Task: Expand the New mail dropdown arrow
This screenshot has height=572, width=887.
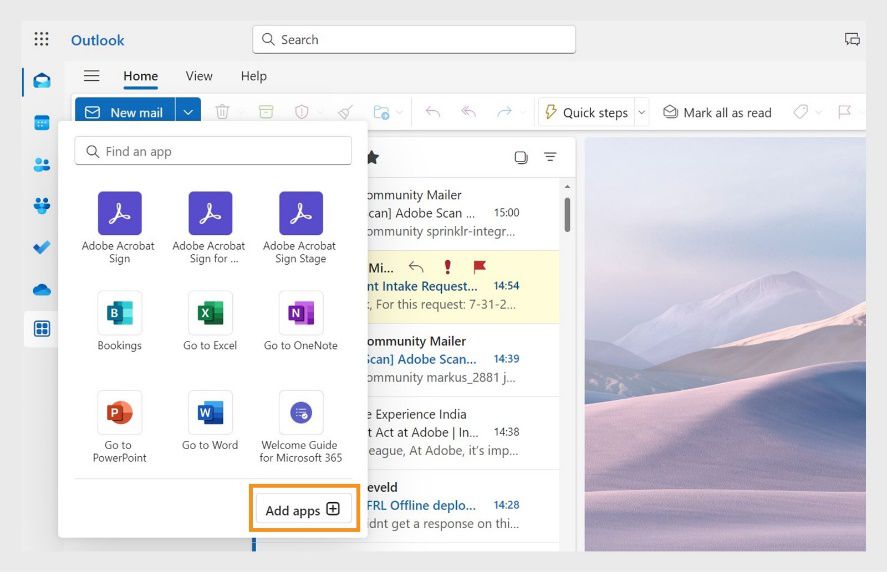Action: (188, 112)
